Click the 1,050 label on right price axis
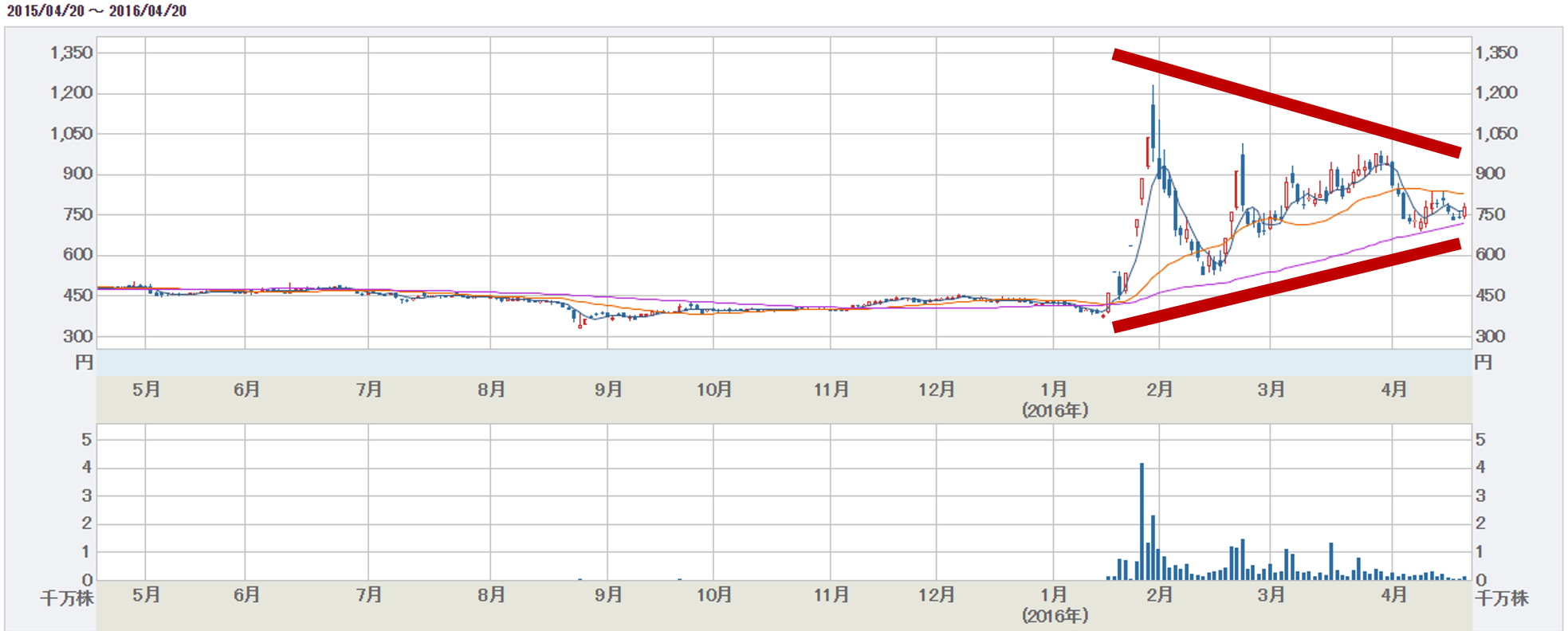Viewport: 1568px width, 631px height. (x=1496, y=133)
